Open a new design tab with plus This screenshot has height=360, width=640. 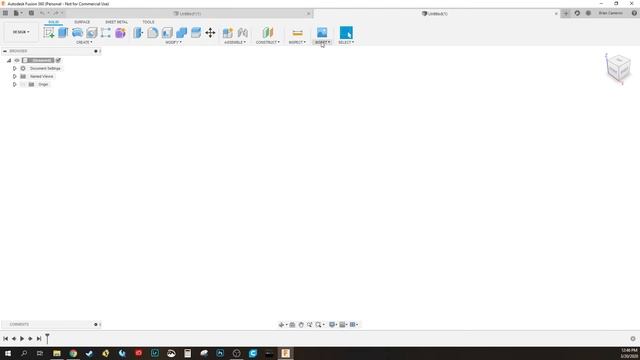point(566,13)
